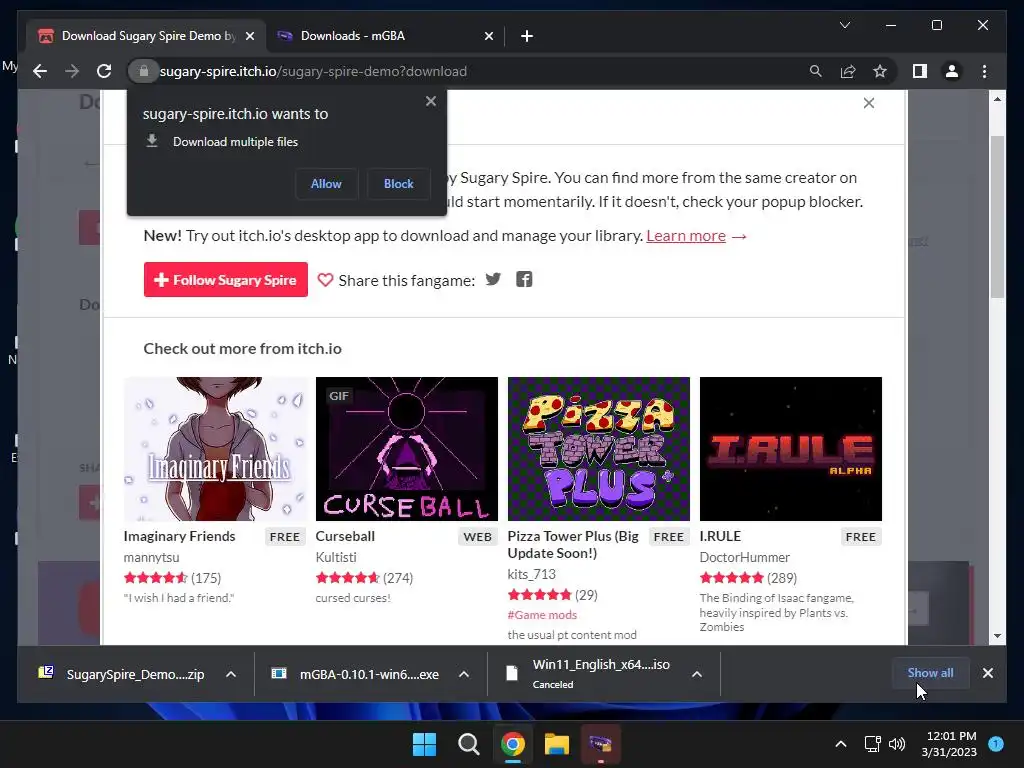The image size is (1024, 768).
Task: Allow downloading multiple files
Action: point(326,184)
